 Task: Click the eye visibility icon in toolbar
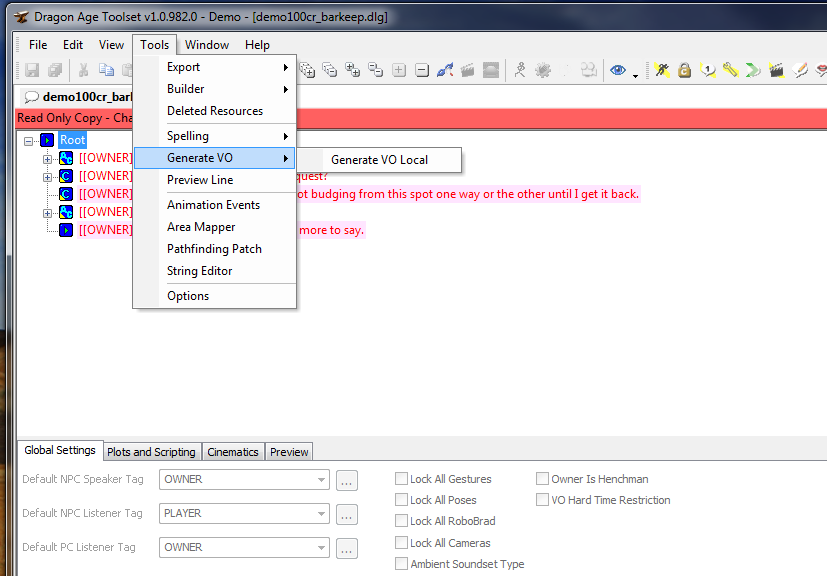click(x=618, y=70)
